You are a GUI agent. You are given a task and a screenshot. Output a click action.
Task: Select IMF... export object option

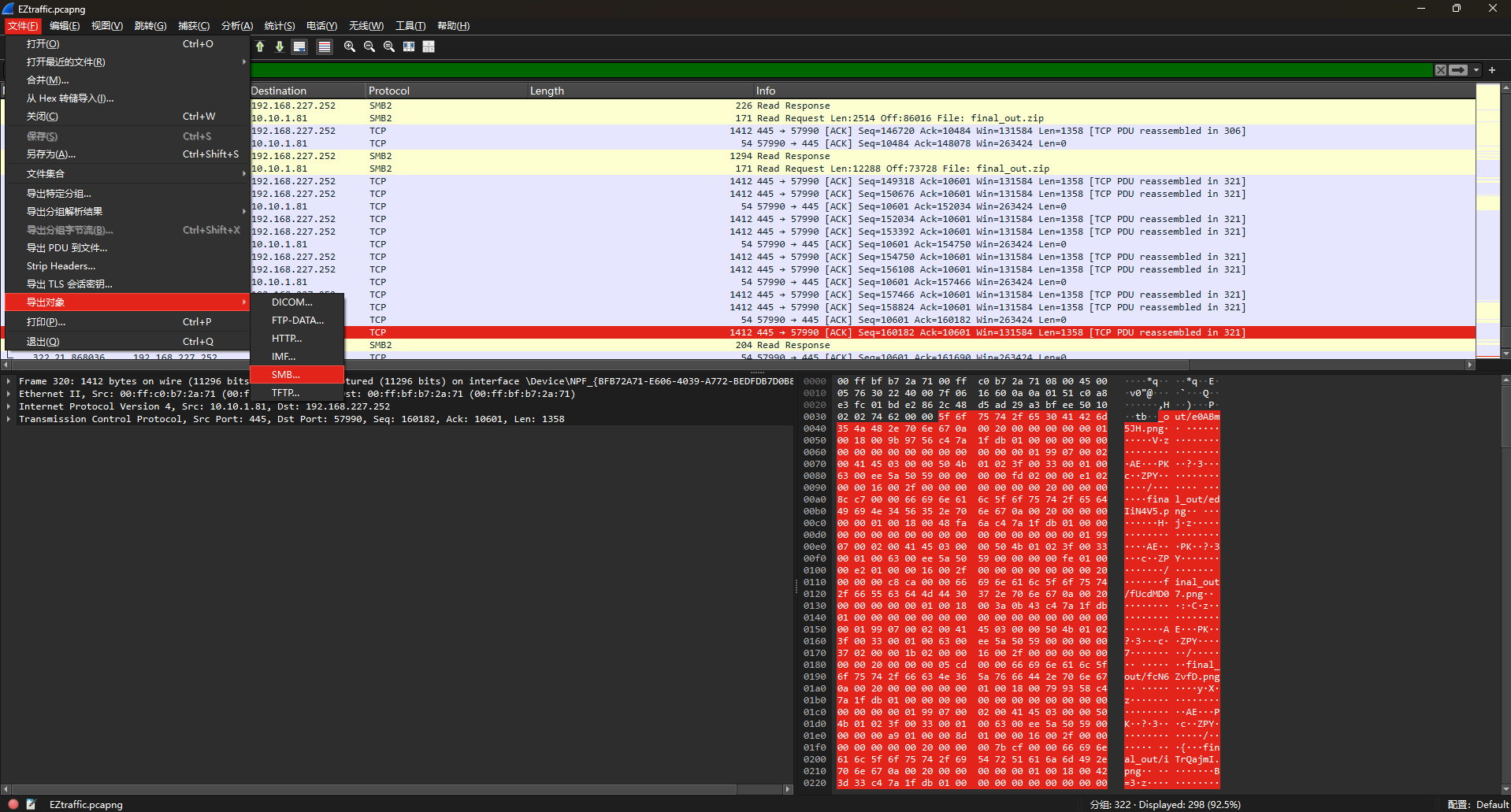pyautogui.click(x=297, y=357)
